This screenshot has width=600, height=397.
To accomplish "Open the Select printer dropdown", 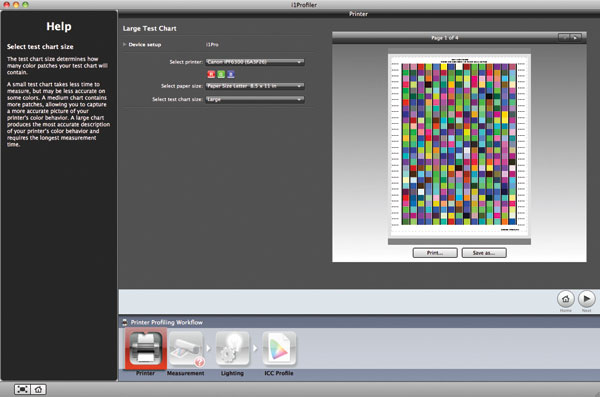I will (255, 62).
